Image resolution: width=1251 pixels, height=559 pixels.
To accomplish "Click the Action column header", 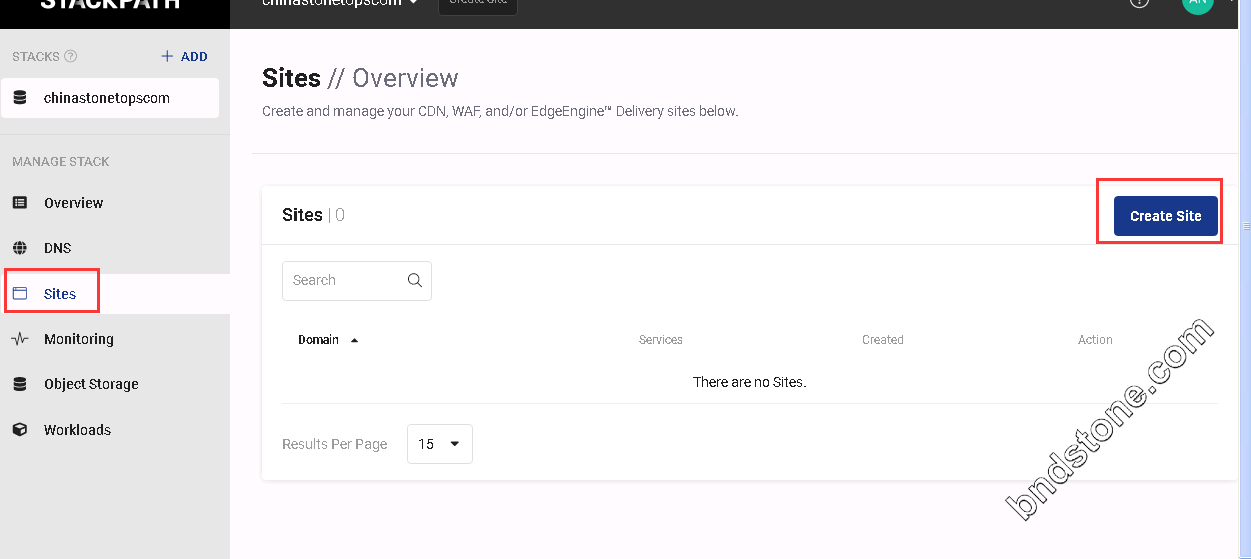I will 1095,340.
